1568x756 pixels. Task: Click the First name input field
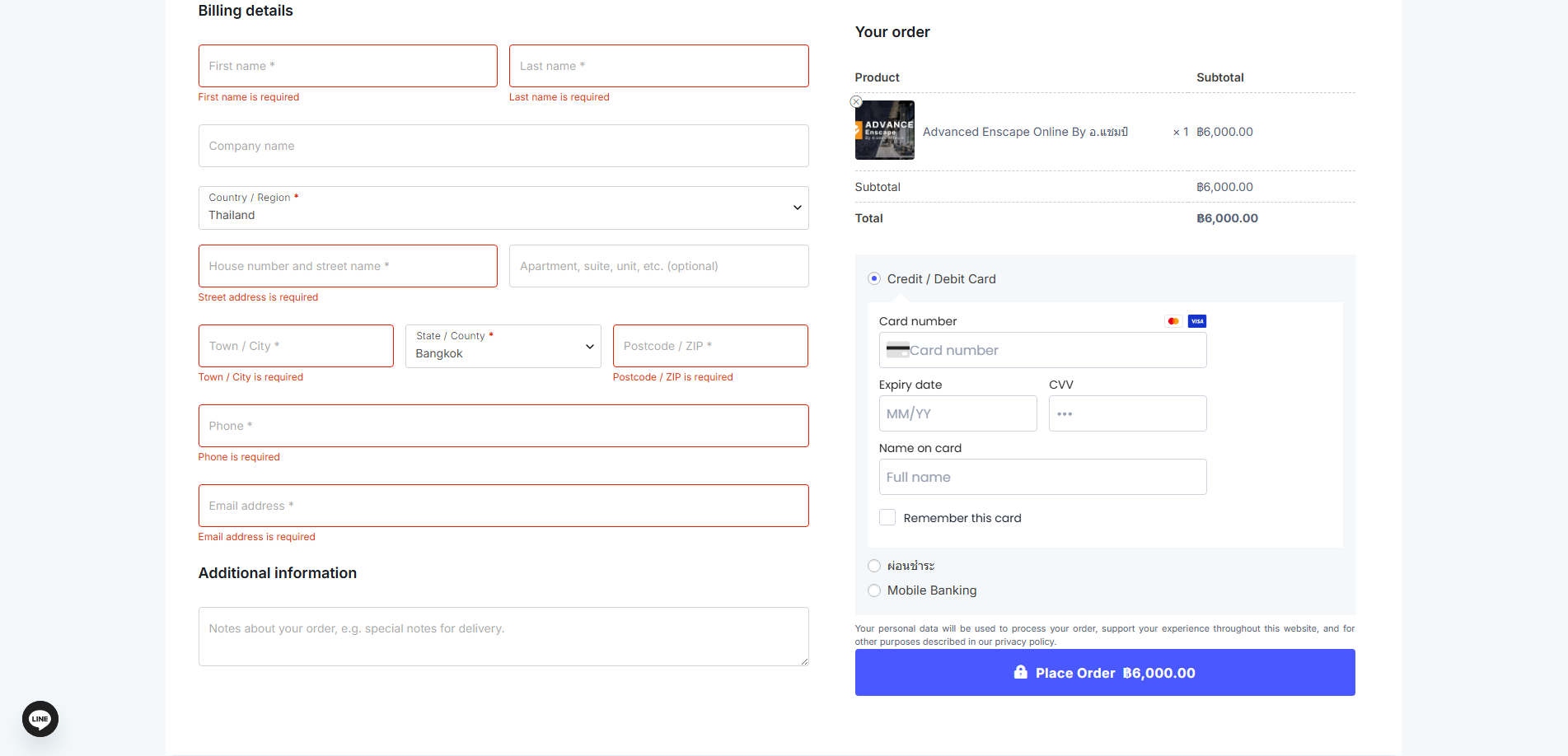tap(348, 66)
